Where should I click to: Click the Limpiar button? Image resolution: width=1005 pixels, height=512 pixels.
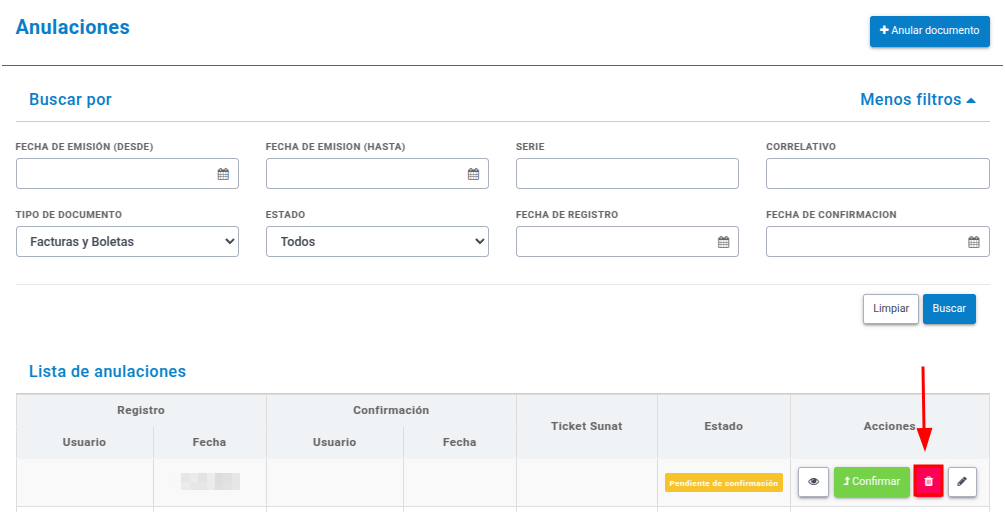point(891,309)
